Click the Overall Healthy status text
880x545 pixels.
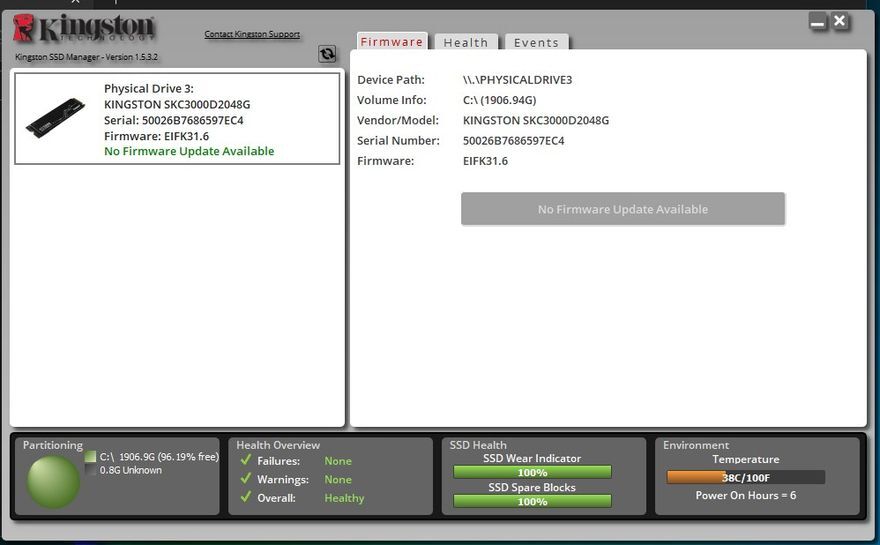pyautogui.click(x=344, y=498)
